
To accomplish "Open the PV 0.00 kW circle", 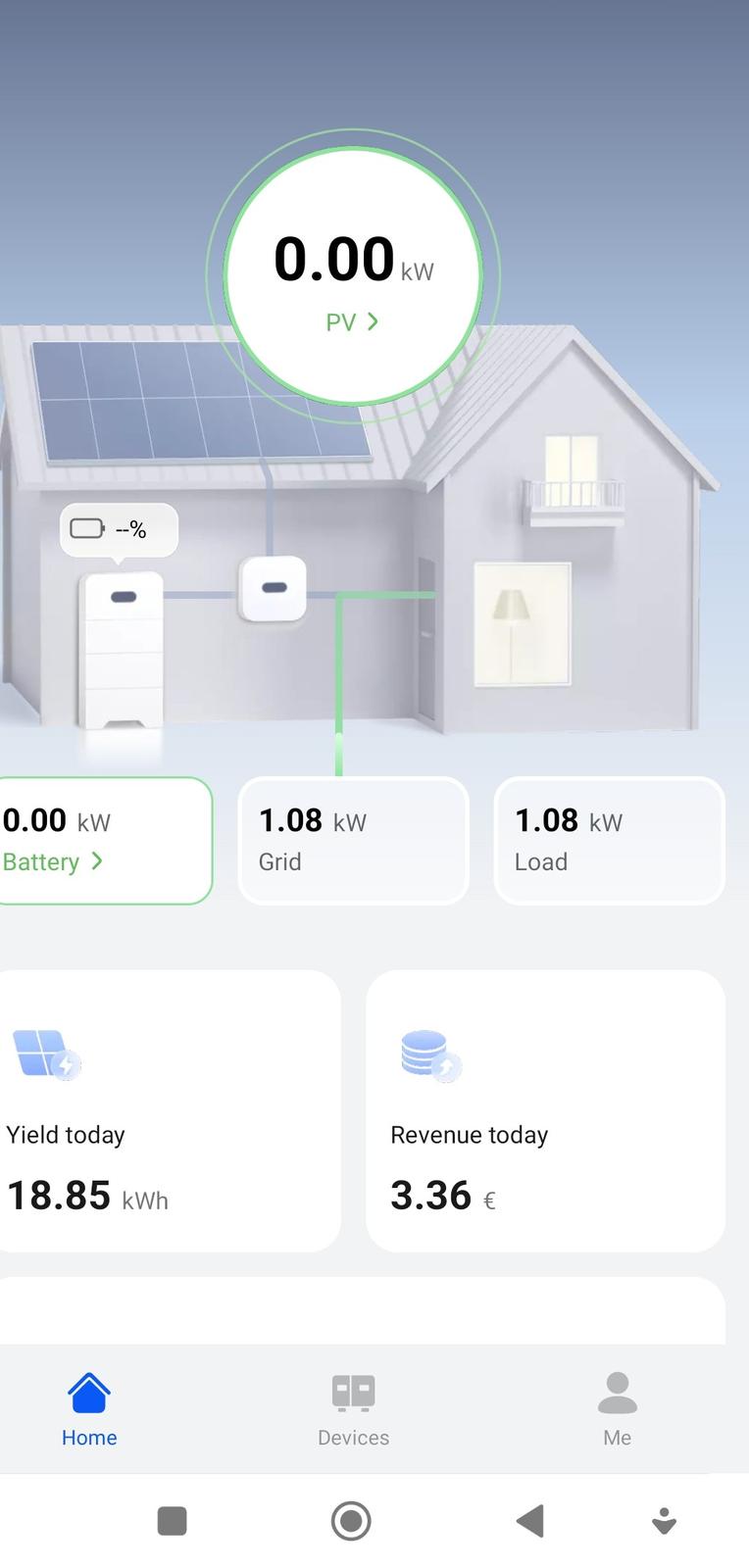I will coord(353,276).
